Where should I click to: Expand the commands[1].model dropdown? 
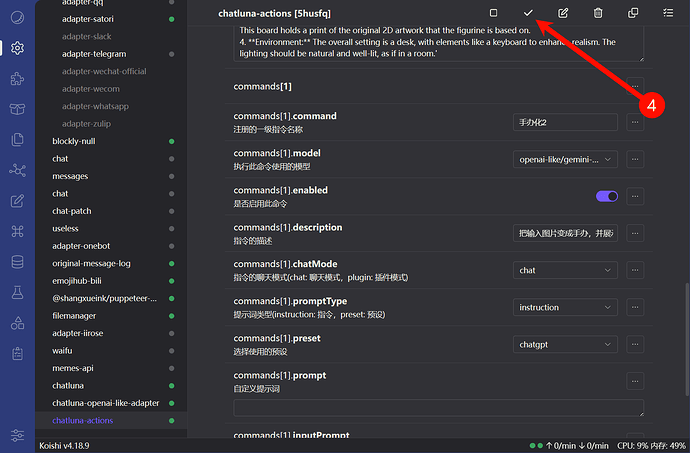tap(565, 159)
